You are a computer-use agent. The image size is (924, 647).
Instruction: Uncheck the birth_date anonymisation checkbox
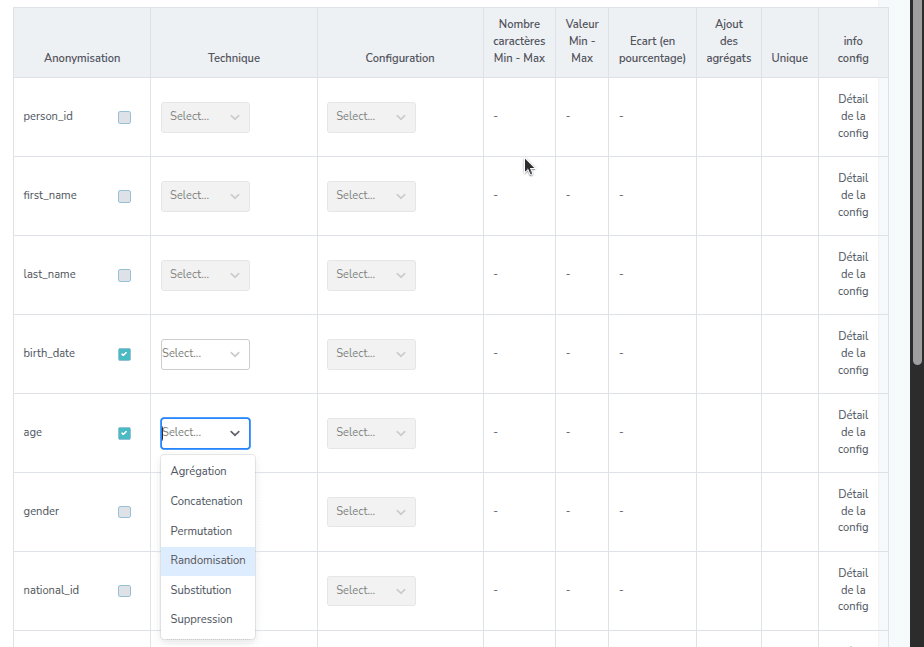tap(124, 354)
